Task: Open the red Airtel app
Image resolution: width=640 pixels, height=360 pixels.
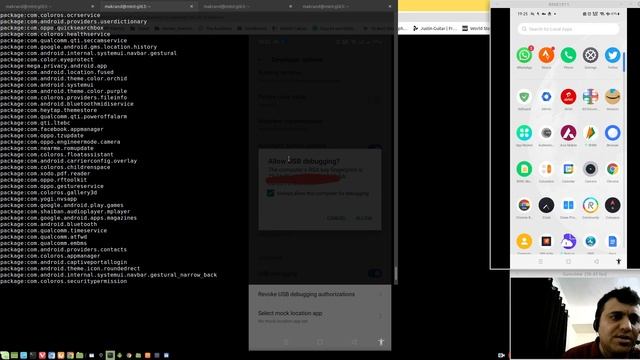Action: [568, 97]
